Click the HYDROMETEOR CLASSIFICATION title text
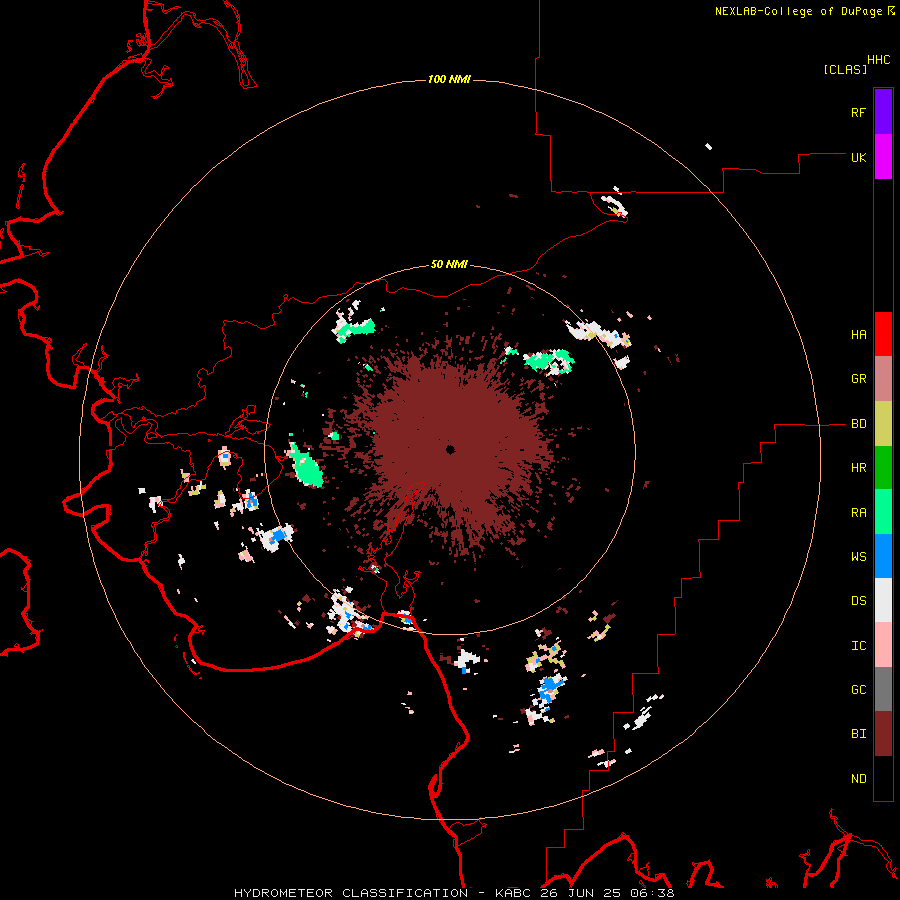The image size is (900, 900). coord(351,893)
